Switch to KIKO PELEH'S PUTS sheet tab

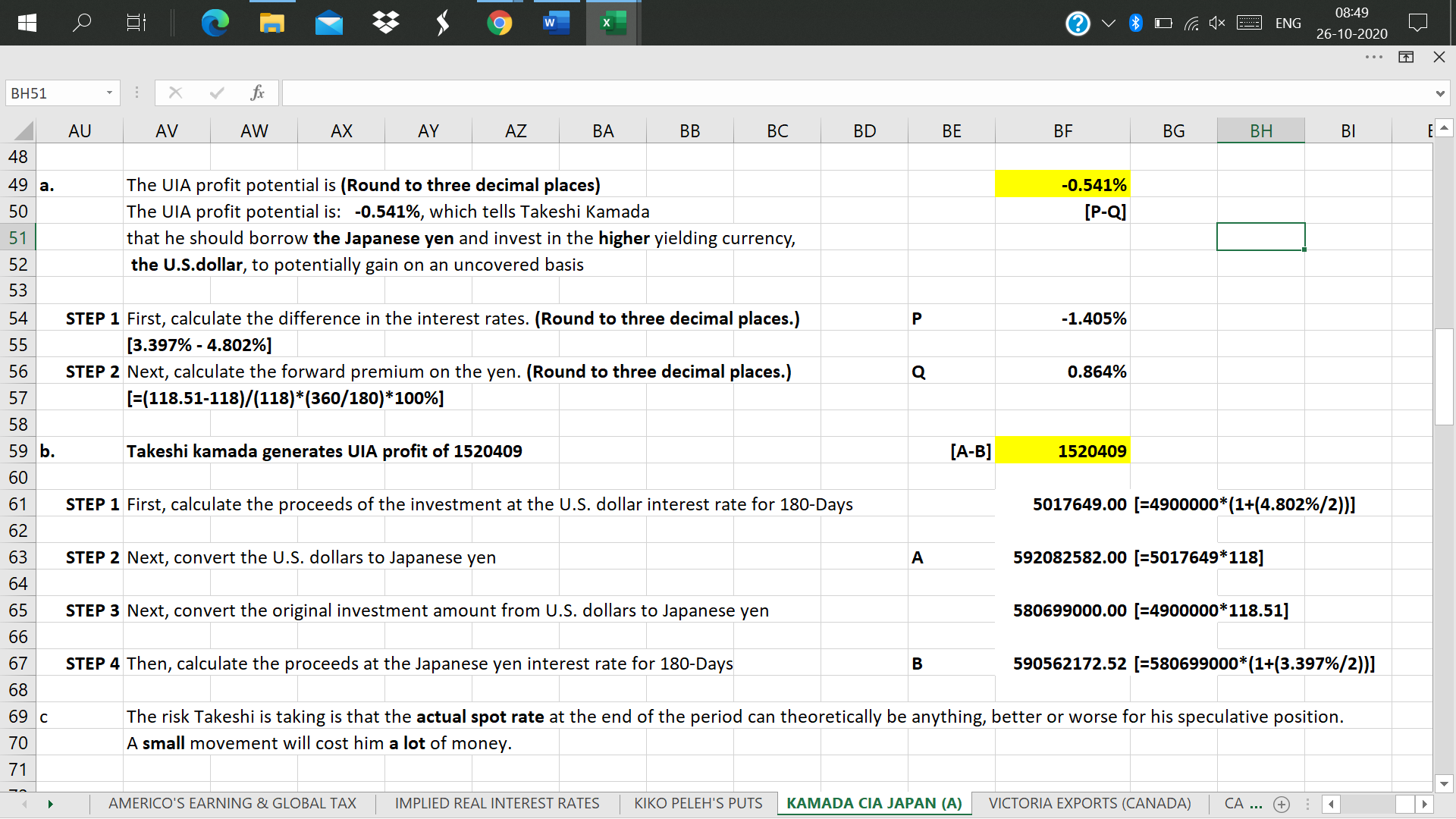pos(698,803)
